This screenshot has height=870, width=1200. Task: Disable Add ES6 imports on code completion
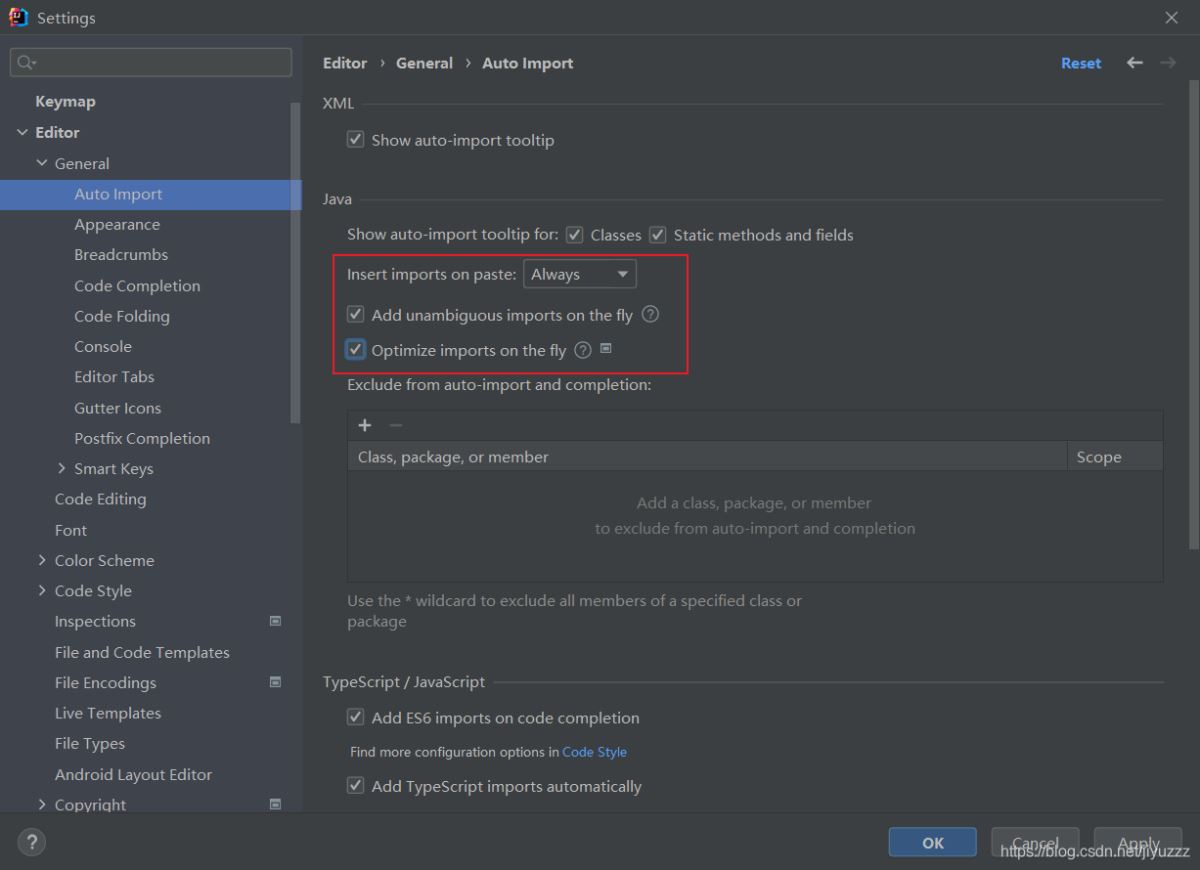point(356,717)
